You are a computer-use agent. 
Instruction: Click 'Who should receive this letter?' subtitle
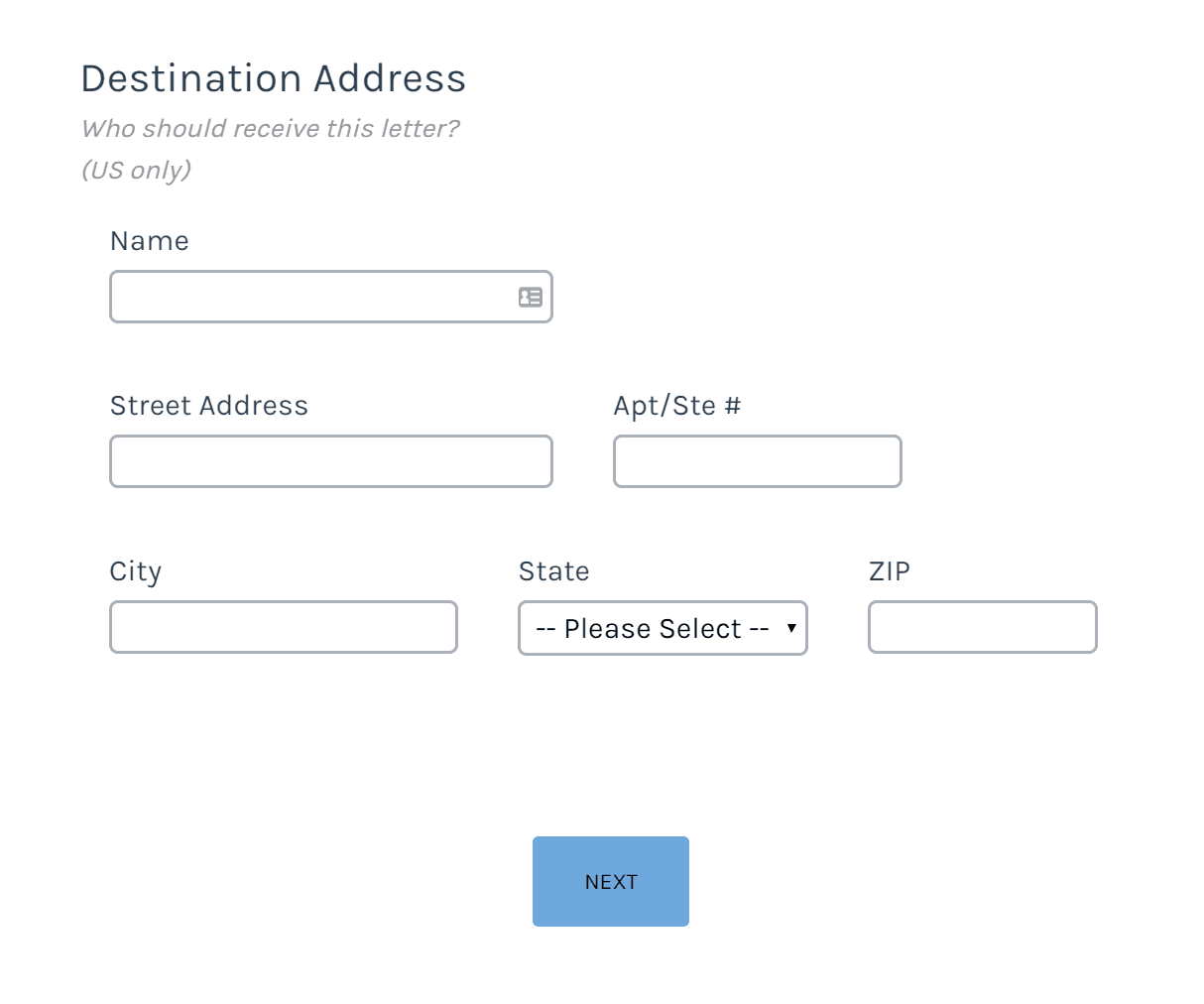coord(271,128)
